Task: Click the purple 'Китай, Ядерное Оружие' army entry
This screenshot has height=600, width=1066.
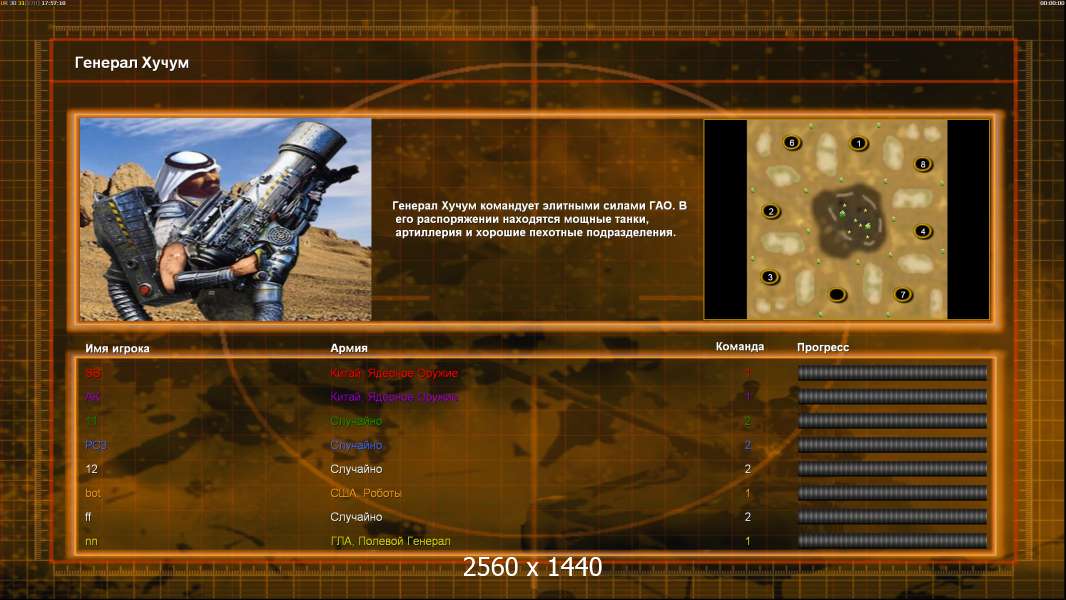Action: (394, 397)
